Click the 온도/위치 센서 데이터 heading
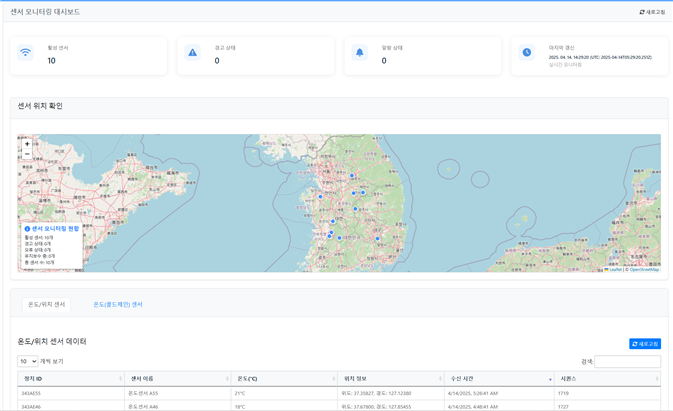Screen dimensions: 673x411 click(52, 341)
